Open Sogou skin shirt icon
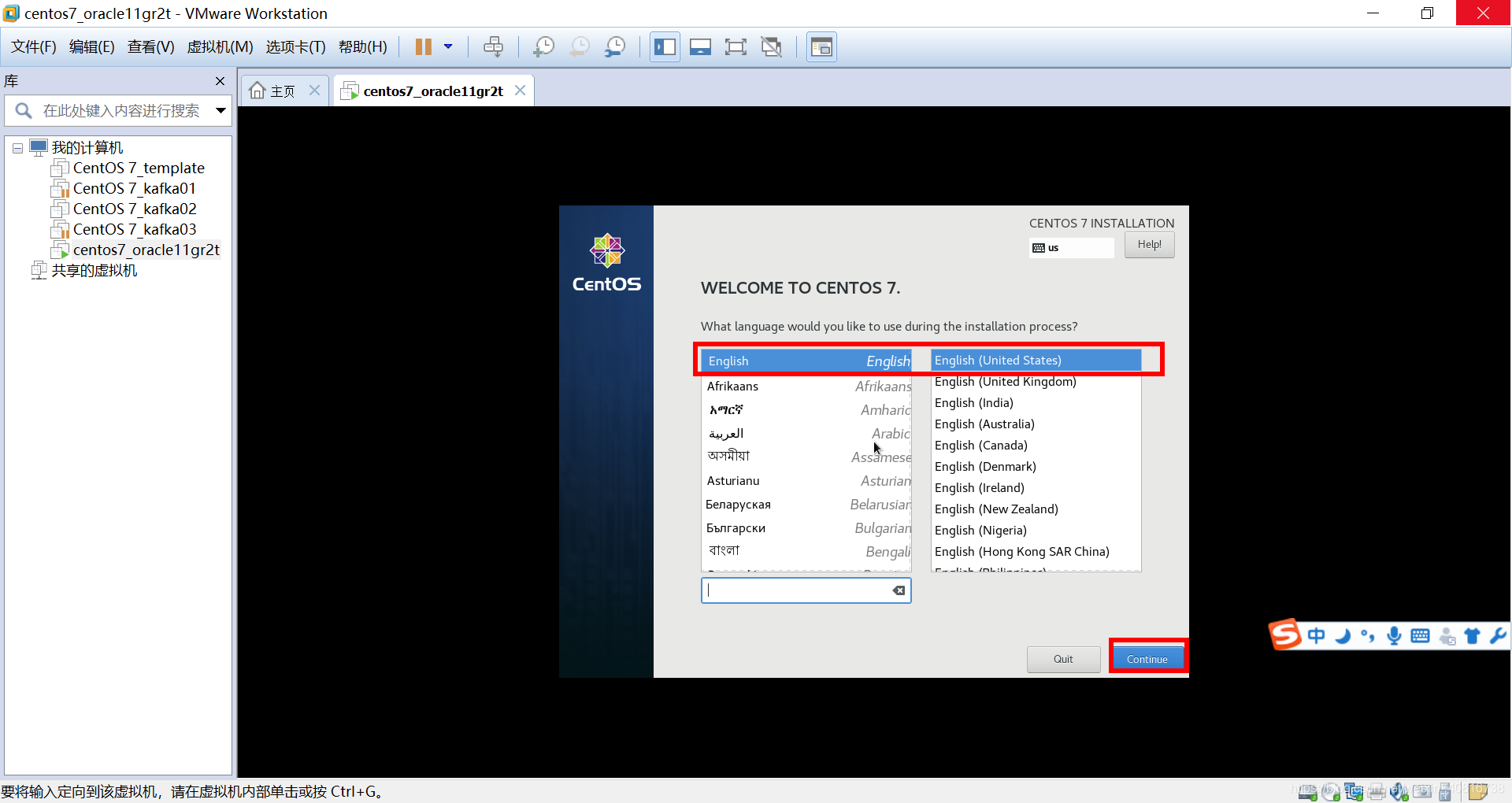This screenshot has height=803, width=1512. (x=1472, y=635)
